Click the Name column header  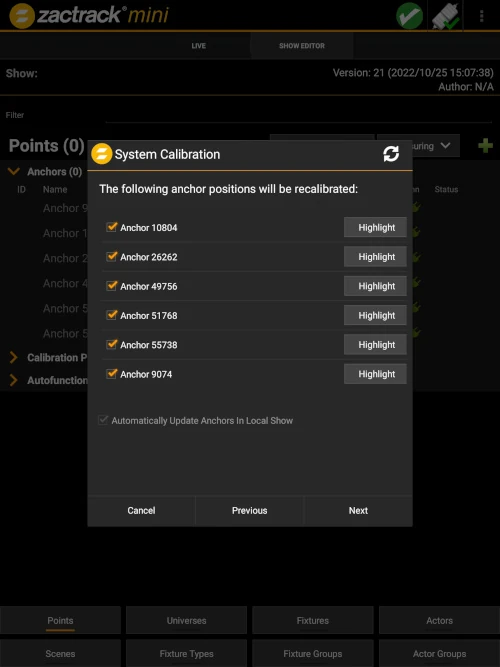tap(55, 189)
